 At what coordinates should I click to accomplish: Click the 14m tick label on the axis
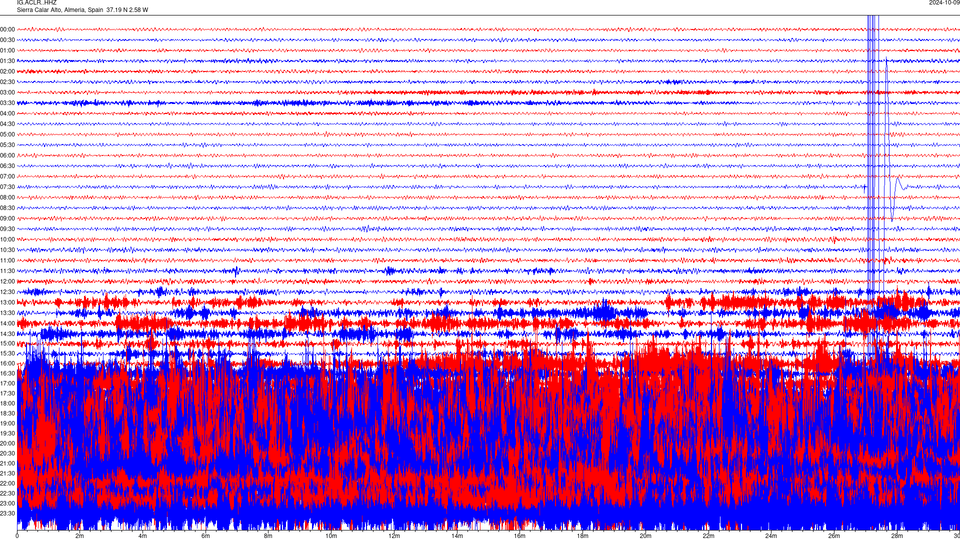point(457,536)
